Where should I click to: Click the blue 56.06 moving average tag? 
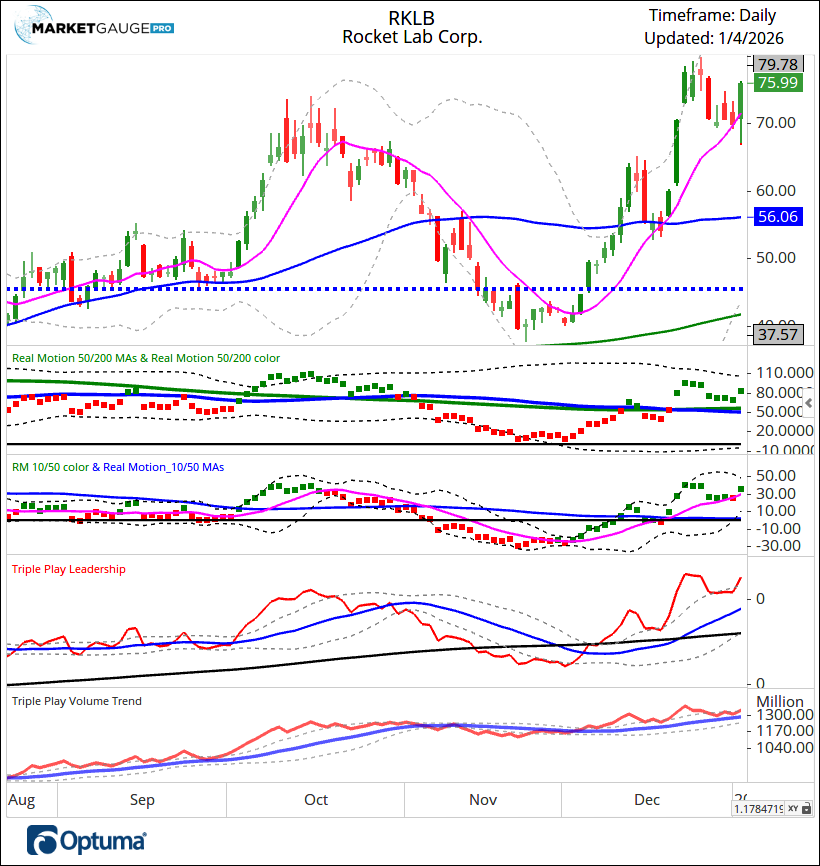click(777, 216)
